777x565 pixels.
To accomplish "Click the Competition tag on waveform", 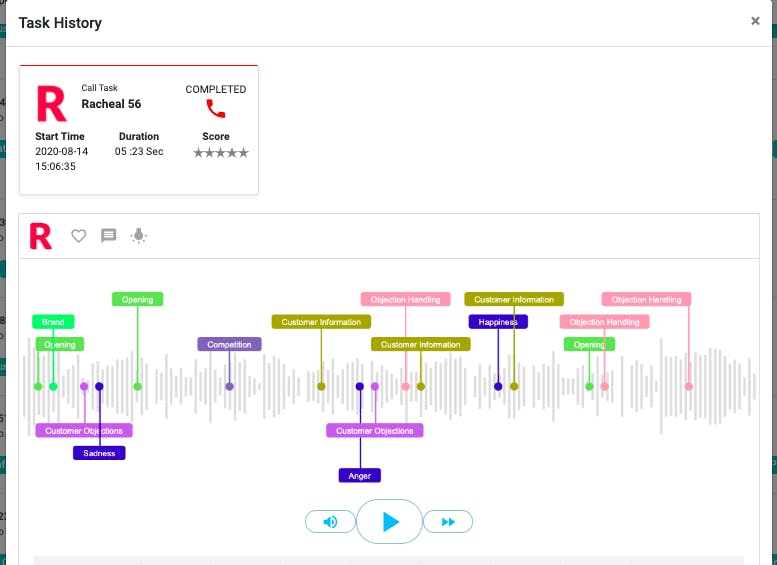I will click(x=229, y=344).
